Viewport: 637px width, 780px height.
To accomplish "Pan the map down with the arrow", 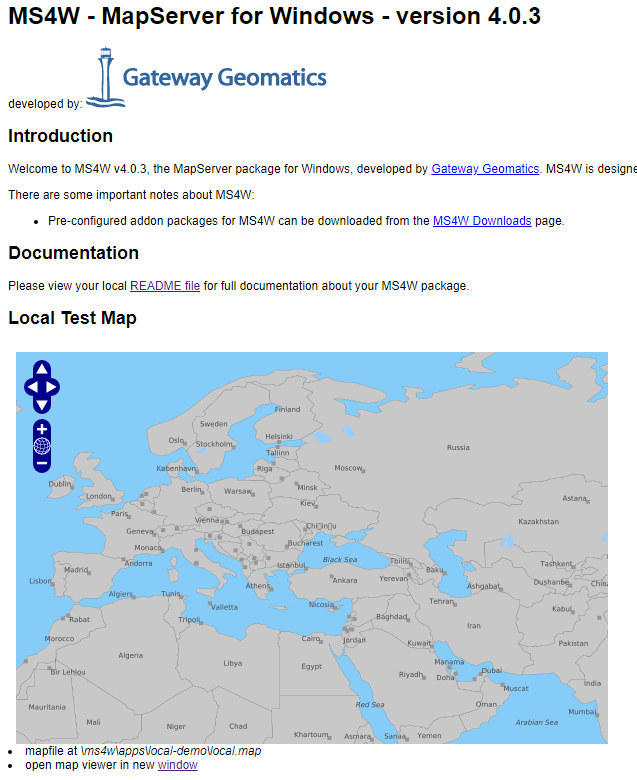I will [42, 404].
